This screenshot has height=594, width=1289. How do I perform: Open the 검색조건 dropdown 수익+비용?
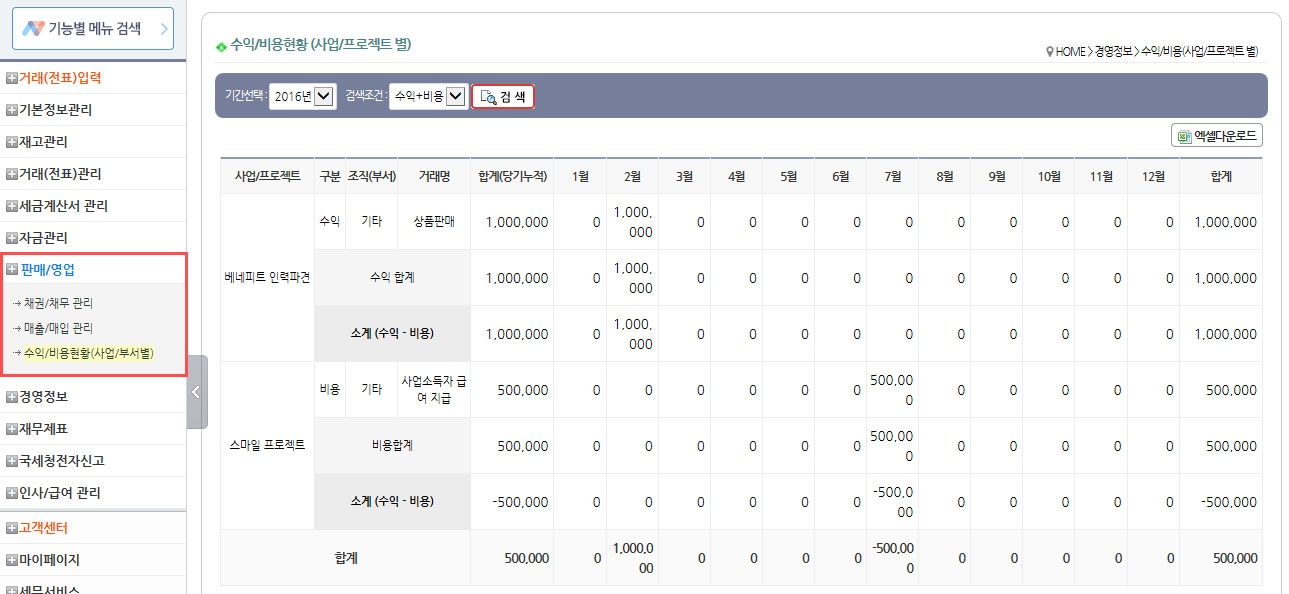(x=428, y=97)
